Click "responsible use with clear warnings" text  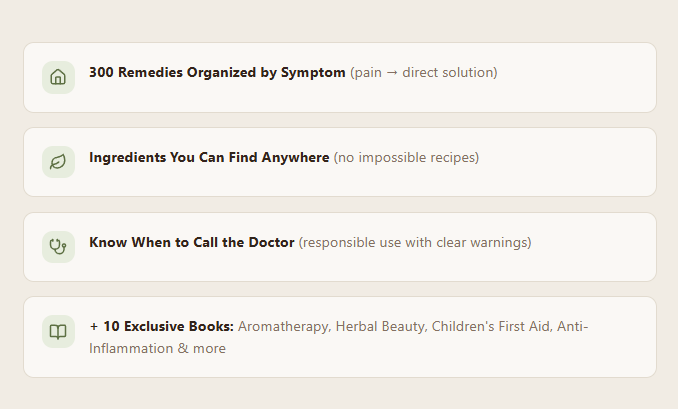click(415, 242)
